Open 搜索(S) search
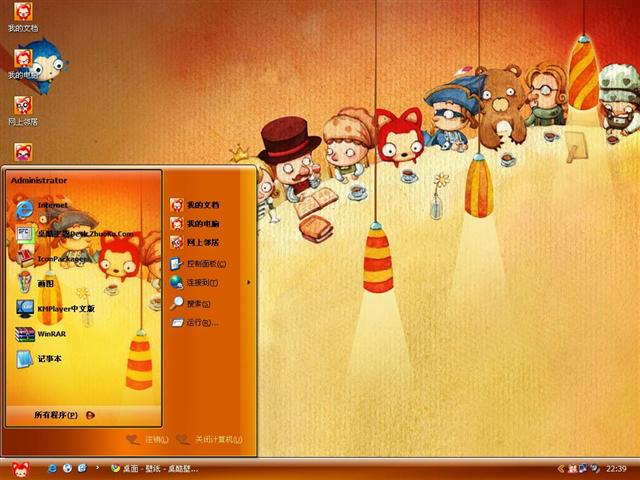Screen dimensions: 640x480 pos(191,304)
